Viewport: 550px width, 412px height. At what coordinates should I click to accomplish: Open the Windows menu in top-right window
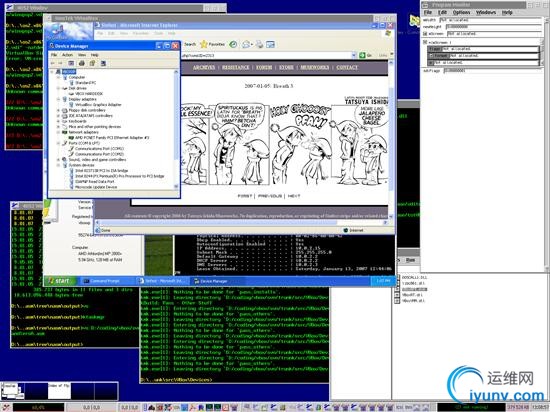(486, 12)
